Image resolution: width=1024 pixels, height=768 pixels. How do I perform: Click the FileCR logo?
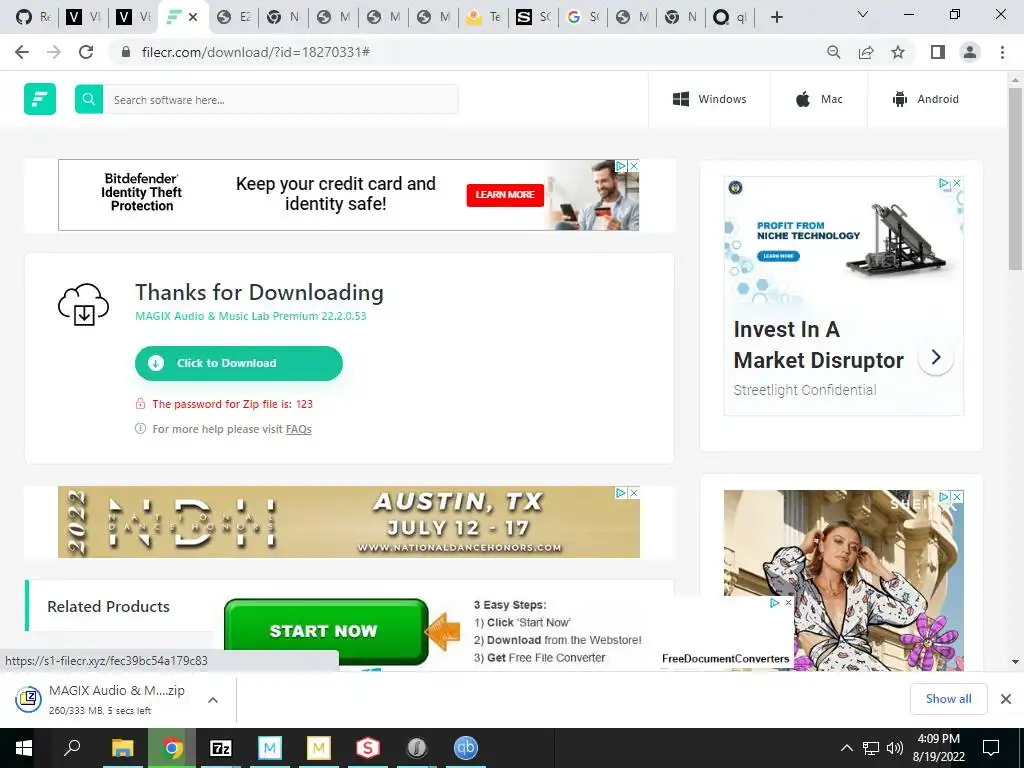(40, 99)
